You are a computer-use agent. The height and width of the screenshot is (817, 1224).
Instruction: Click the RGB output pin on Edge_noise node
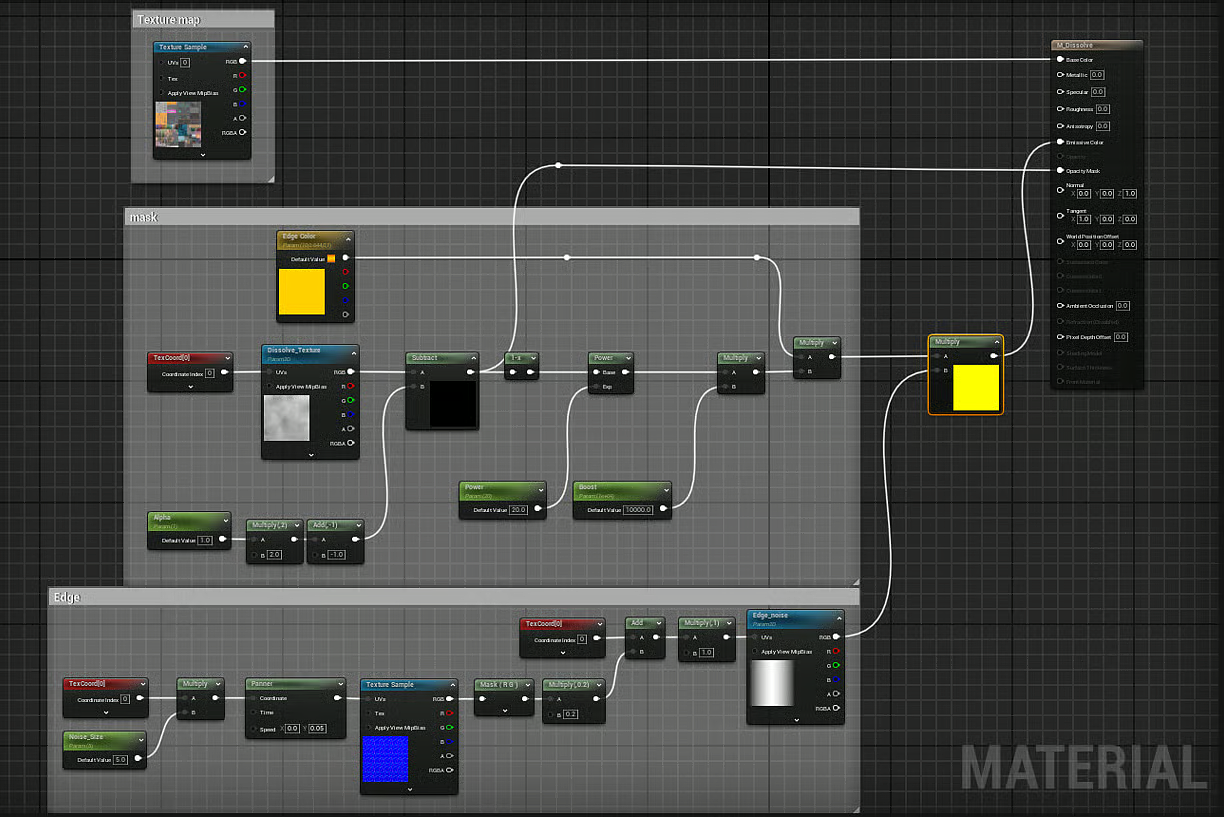(x=836, y=636)
